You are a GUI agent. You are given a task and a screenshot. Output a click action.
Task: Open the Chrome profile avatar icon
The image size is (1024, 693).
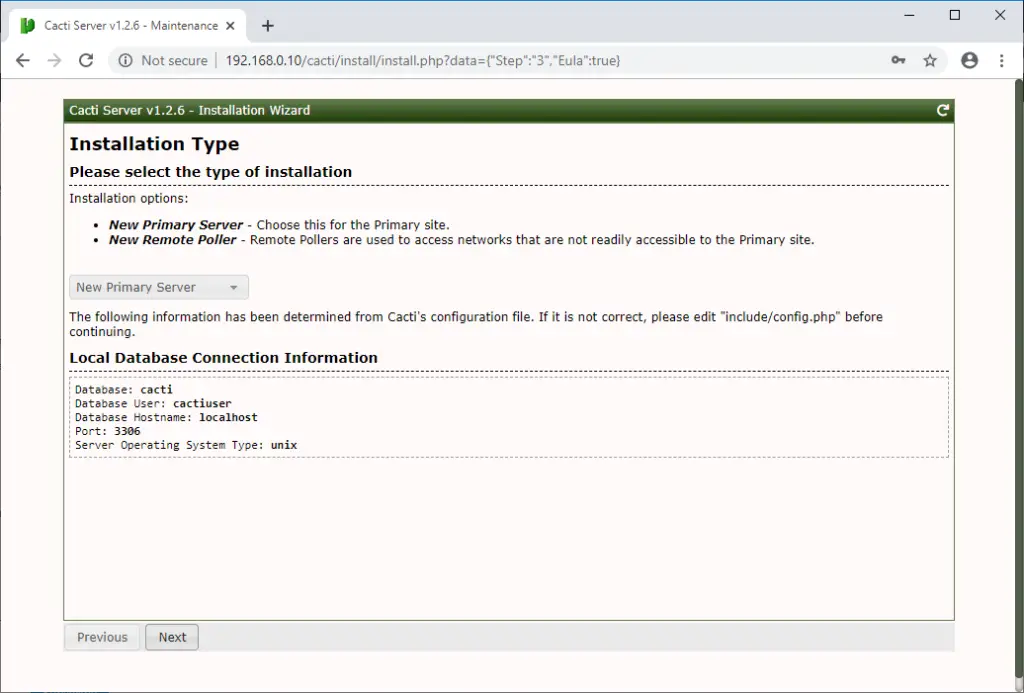pos(969,60)
